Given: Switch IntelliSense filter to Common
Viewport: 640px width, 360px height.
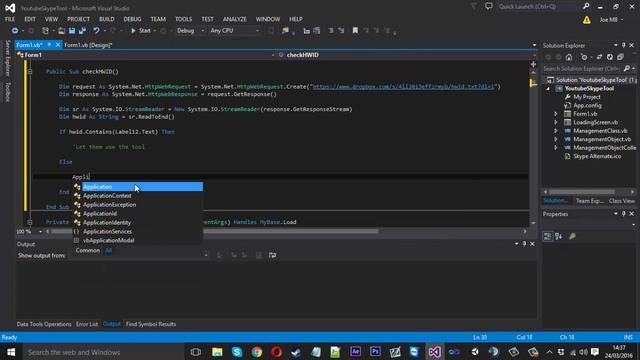Looking at the screenshot, I should [x=88, y=250].
